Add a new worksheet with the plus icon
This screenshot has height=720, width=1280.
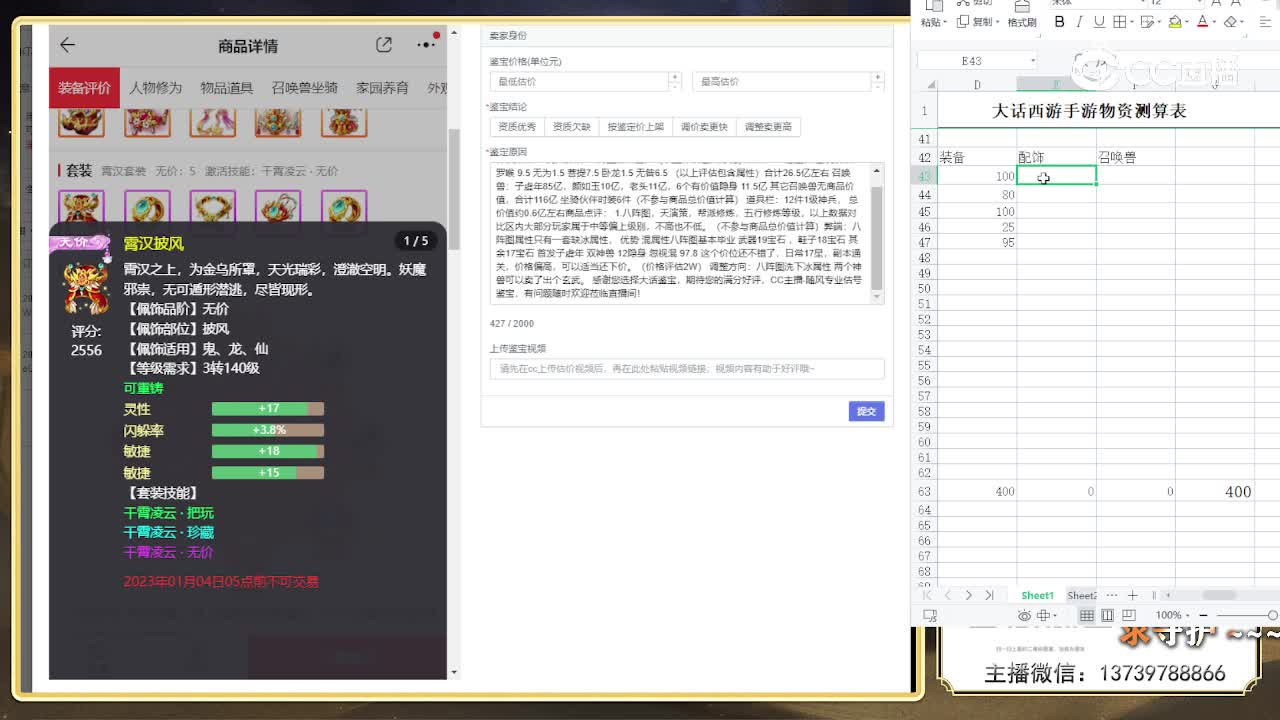pyautogui.click(x=1132, y=596)
